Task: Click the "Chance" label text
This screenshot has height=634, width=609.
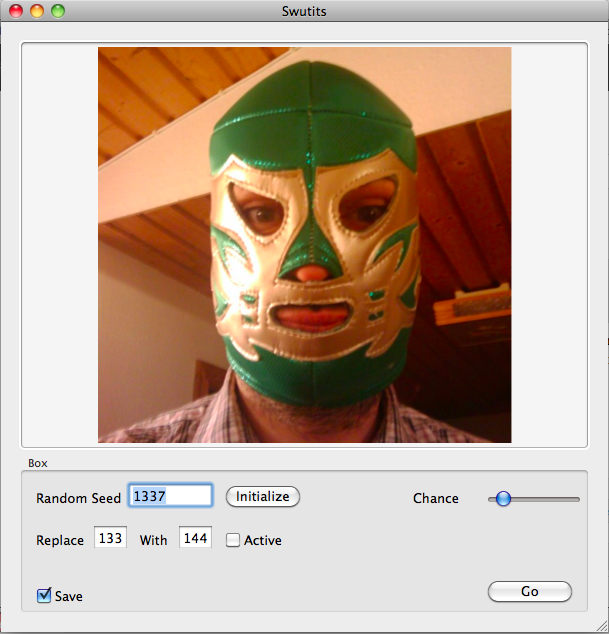Action: click(x=436, y=498)
